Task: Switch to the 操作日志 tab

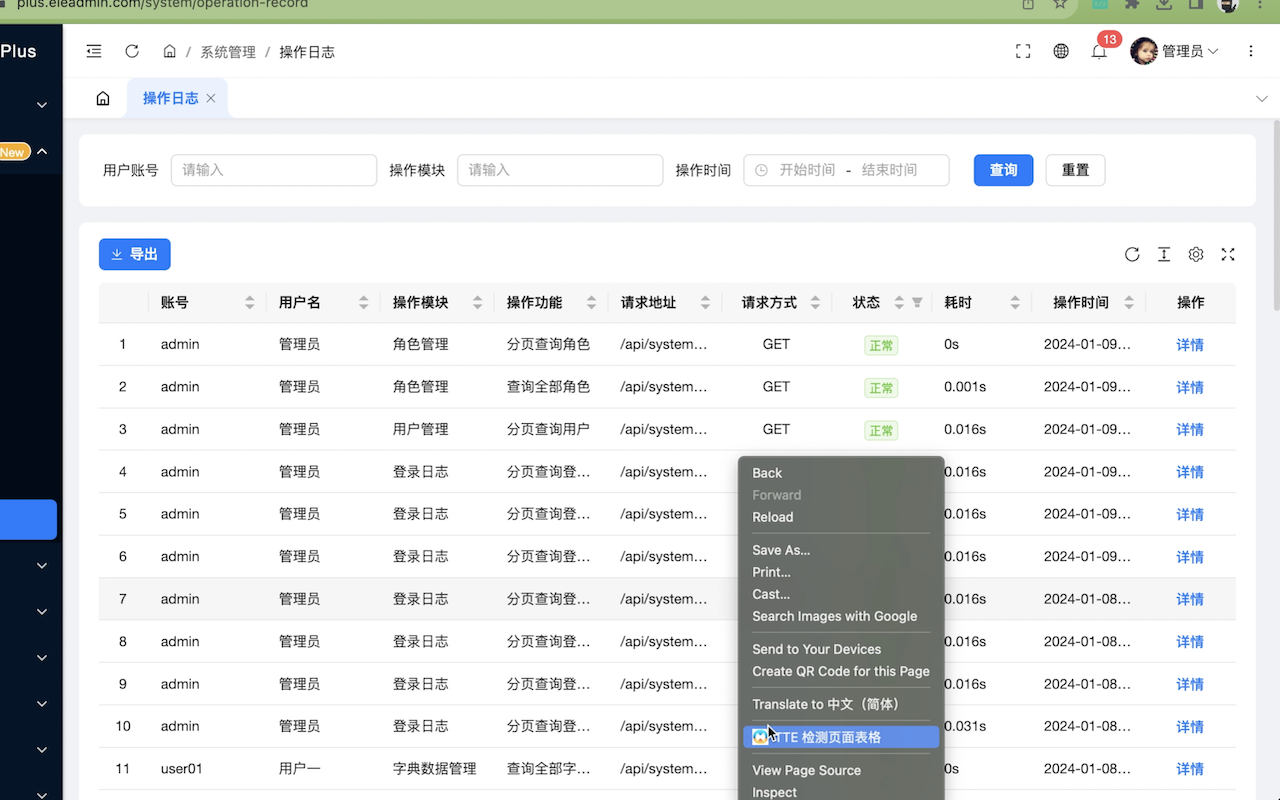Action: tap(170, 98)
